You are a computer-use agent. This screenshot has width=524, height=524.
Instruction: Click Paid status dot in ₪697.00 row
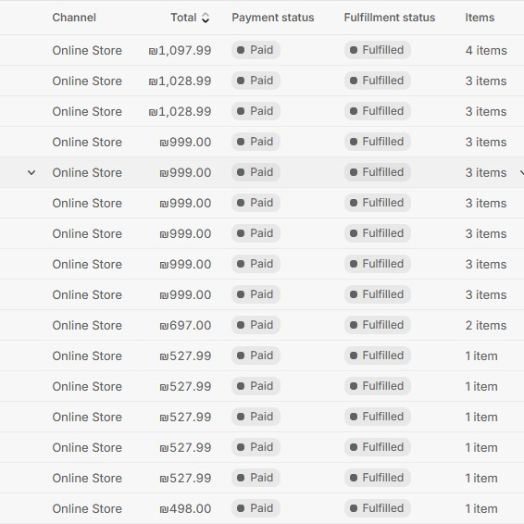click(x=241, y=325)
